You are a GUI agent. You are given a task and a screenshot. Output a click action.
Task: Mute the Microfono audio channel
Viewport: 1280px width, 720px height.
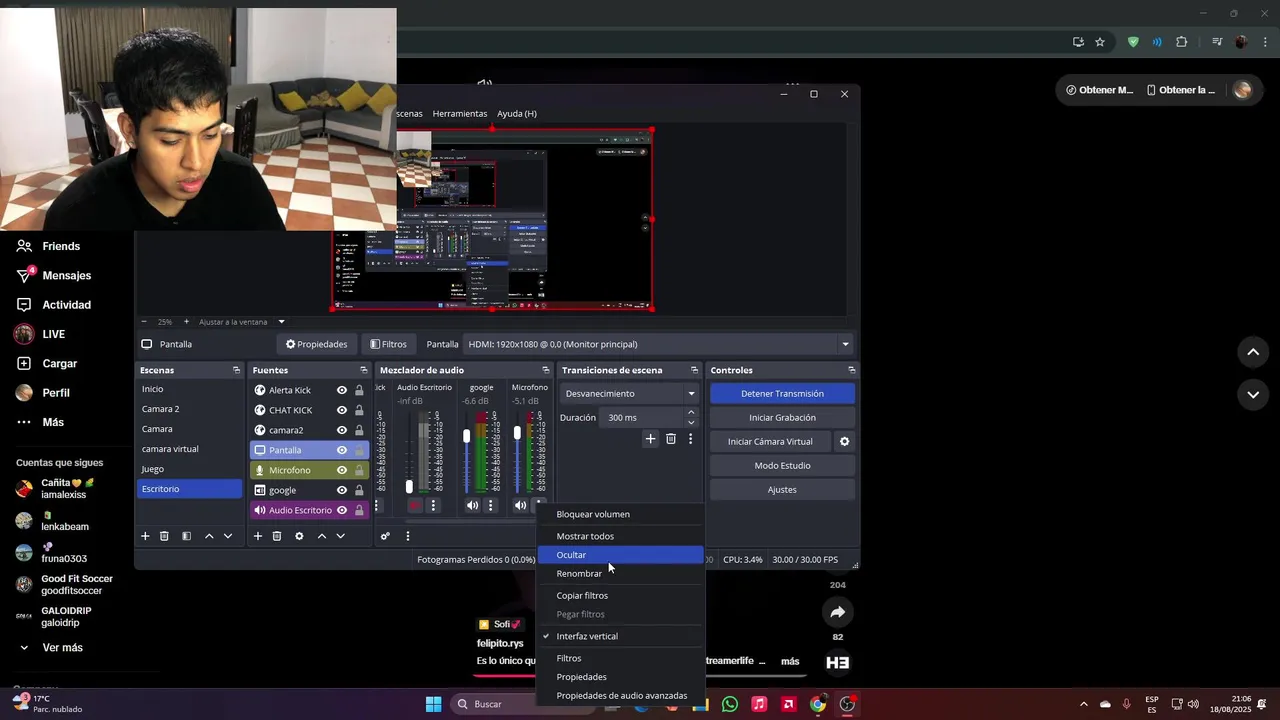[520, 506]
